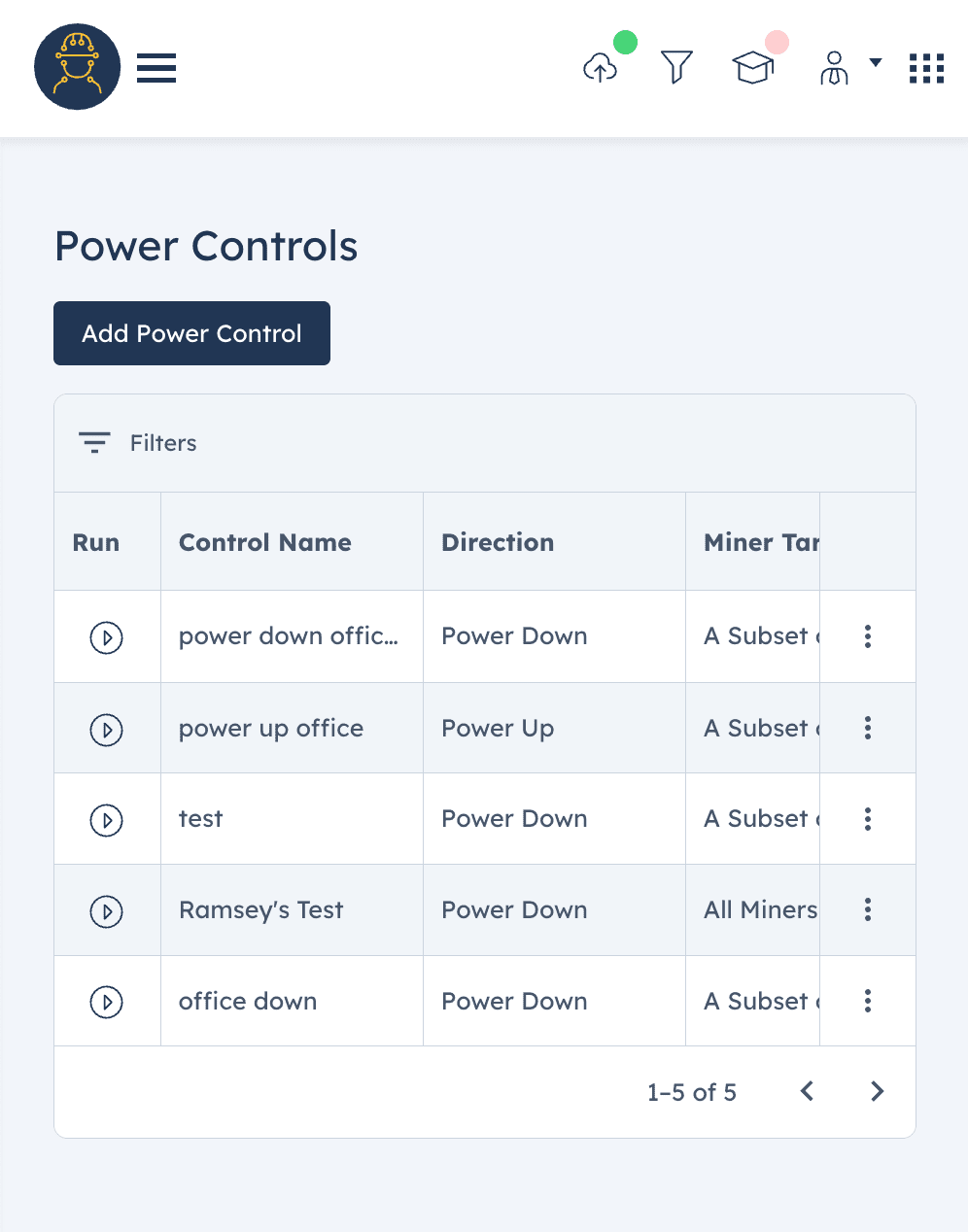
Task: Sort by the Control Name column header
Action: [265, 542]
